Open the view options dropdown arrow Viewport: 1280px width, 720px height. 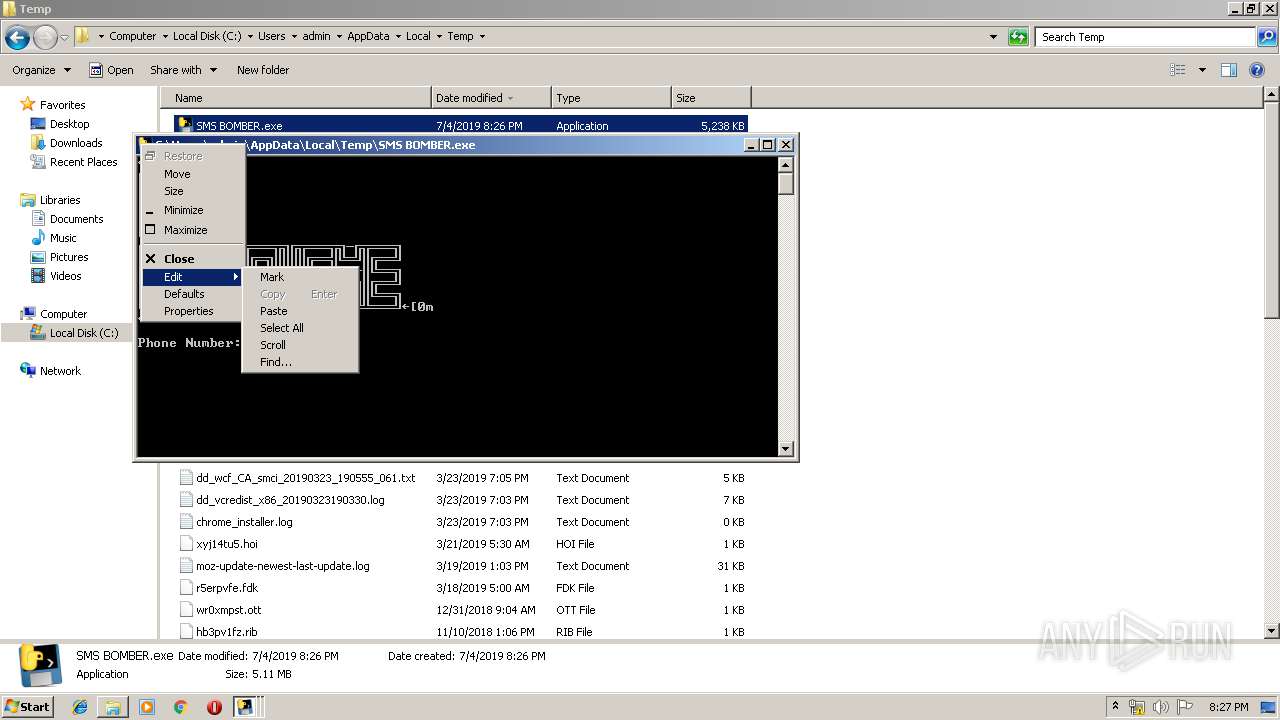(1202, 70)
